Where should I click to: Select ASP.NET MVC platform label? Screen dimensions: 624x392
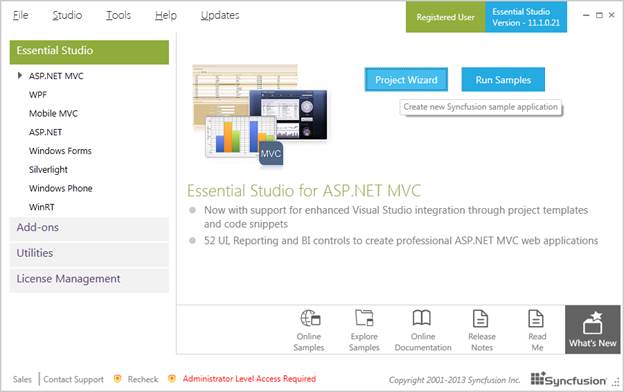click(56, 76)
